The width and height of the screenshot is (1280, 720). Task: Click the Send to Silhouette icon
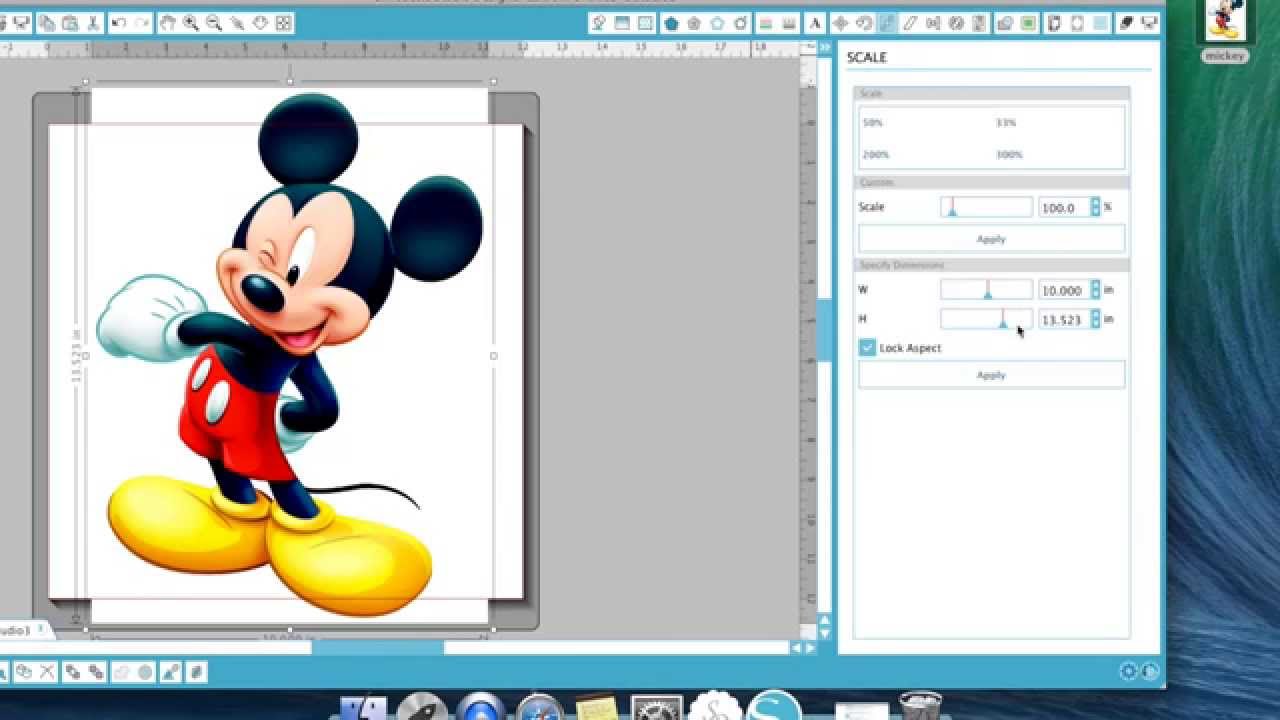tap(1149, 23)
